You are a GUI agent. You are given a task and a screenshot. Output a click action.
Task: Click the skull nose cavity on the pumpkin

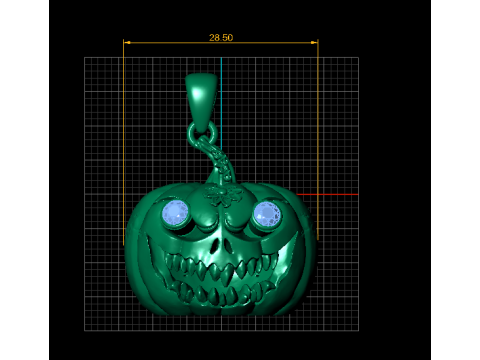point(221,246)
